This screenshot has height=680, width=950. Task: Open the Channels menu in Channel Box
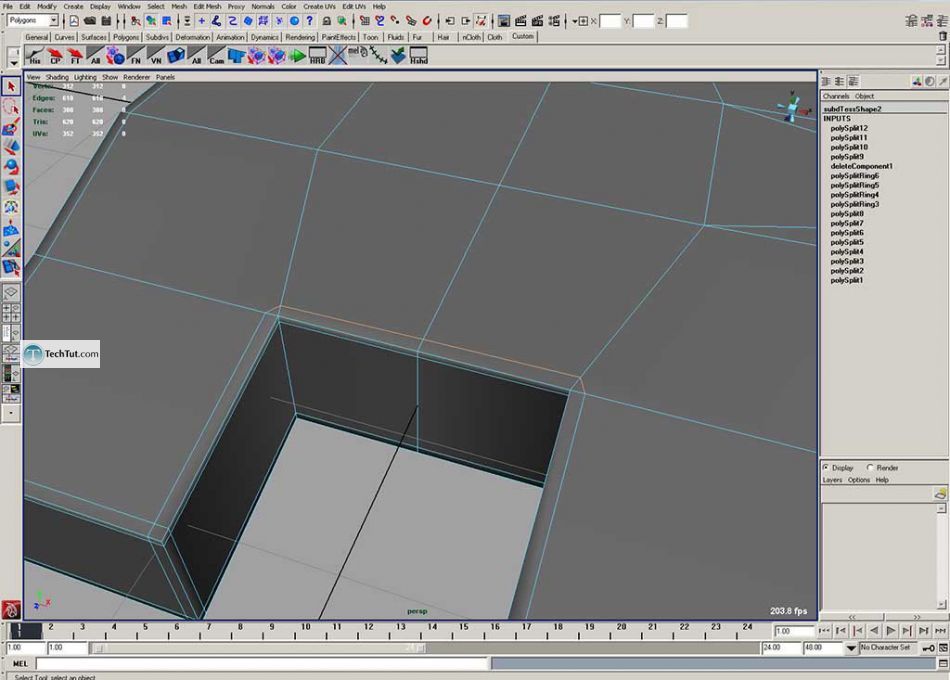click(x=835, y=96)
